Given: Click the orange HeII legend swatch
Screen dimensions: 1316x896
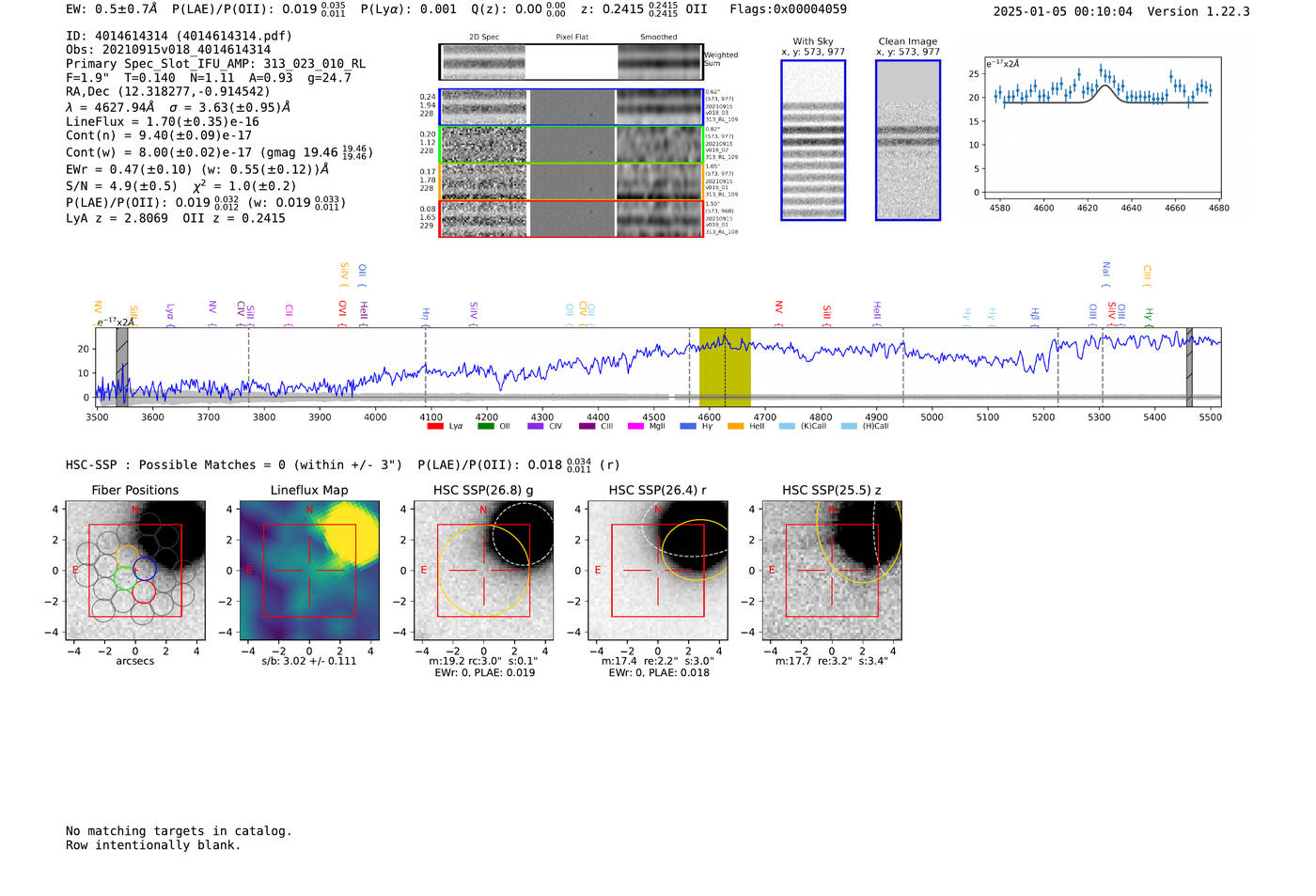Looking at the screenshot, I should (x=735, y=427).
